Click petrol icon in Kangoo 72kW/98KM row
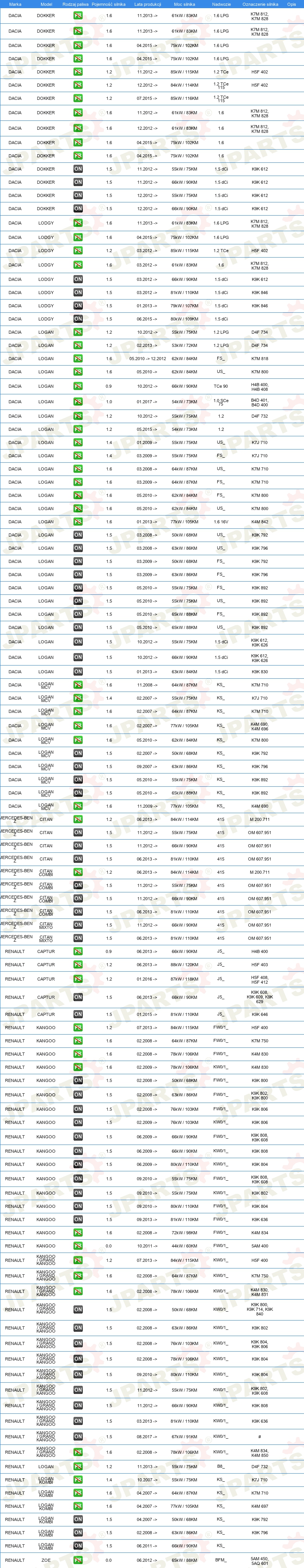The width and height of the screenshot is (304, 1568). coord(78,1233)
